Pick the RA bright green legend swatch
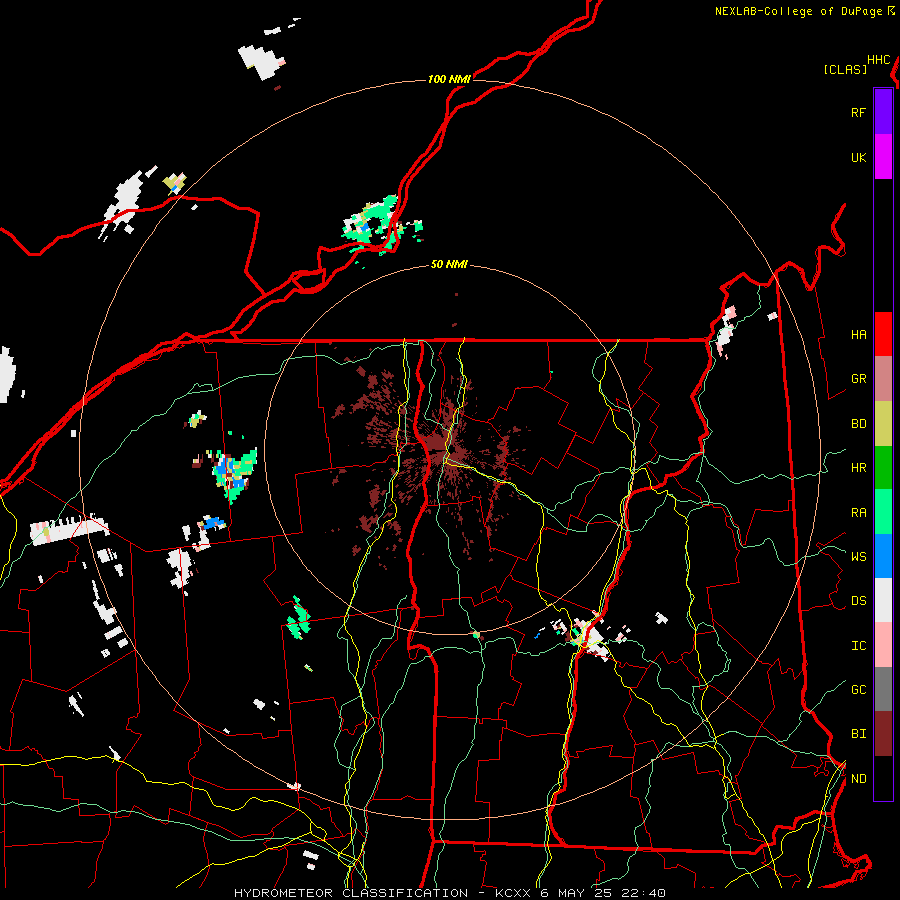 pos(883,512)
